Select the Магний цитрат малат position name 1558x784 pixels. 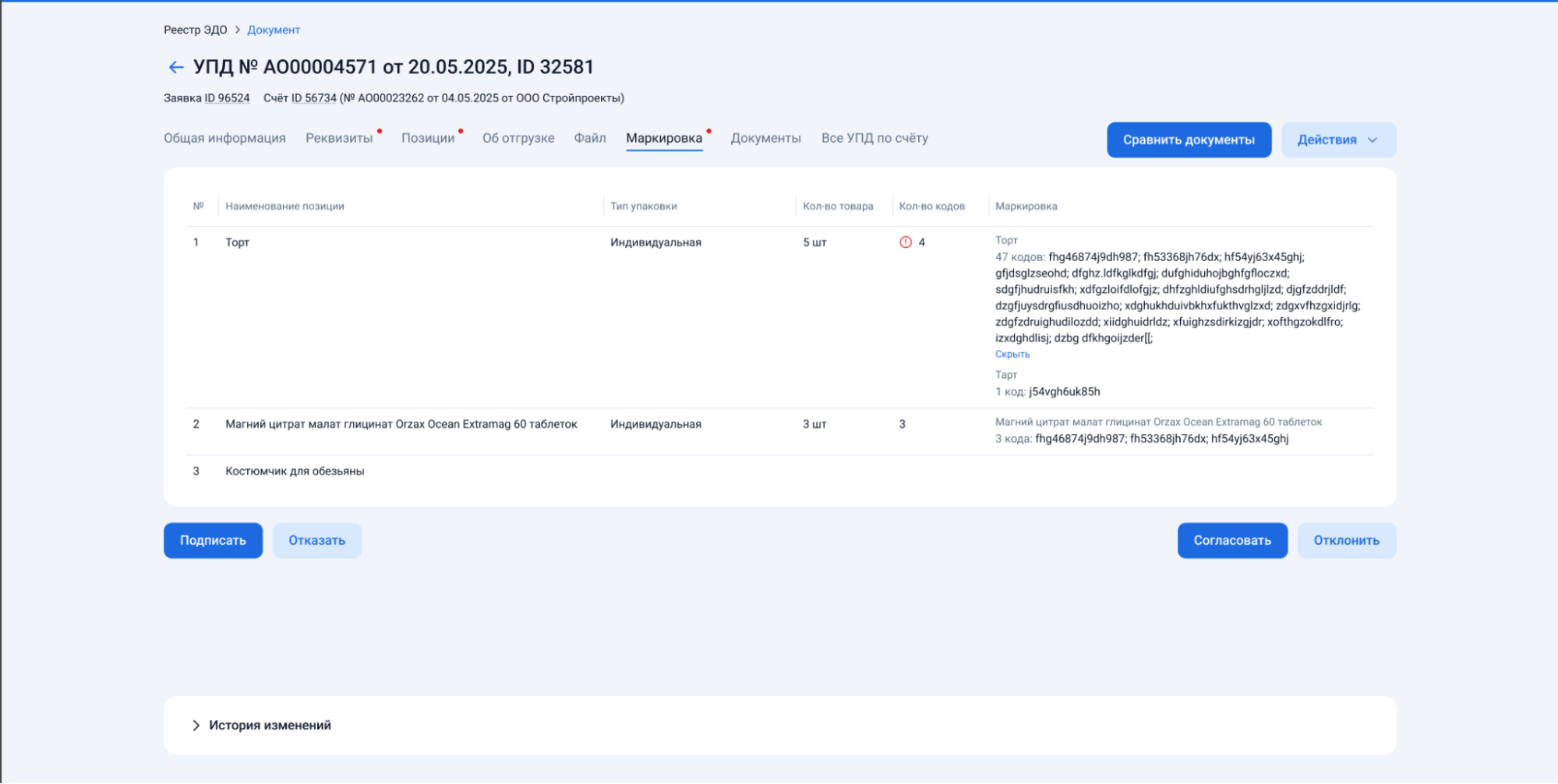401,424
